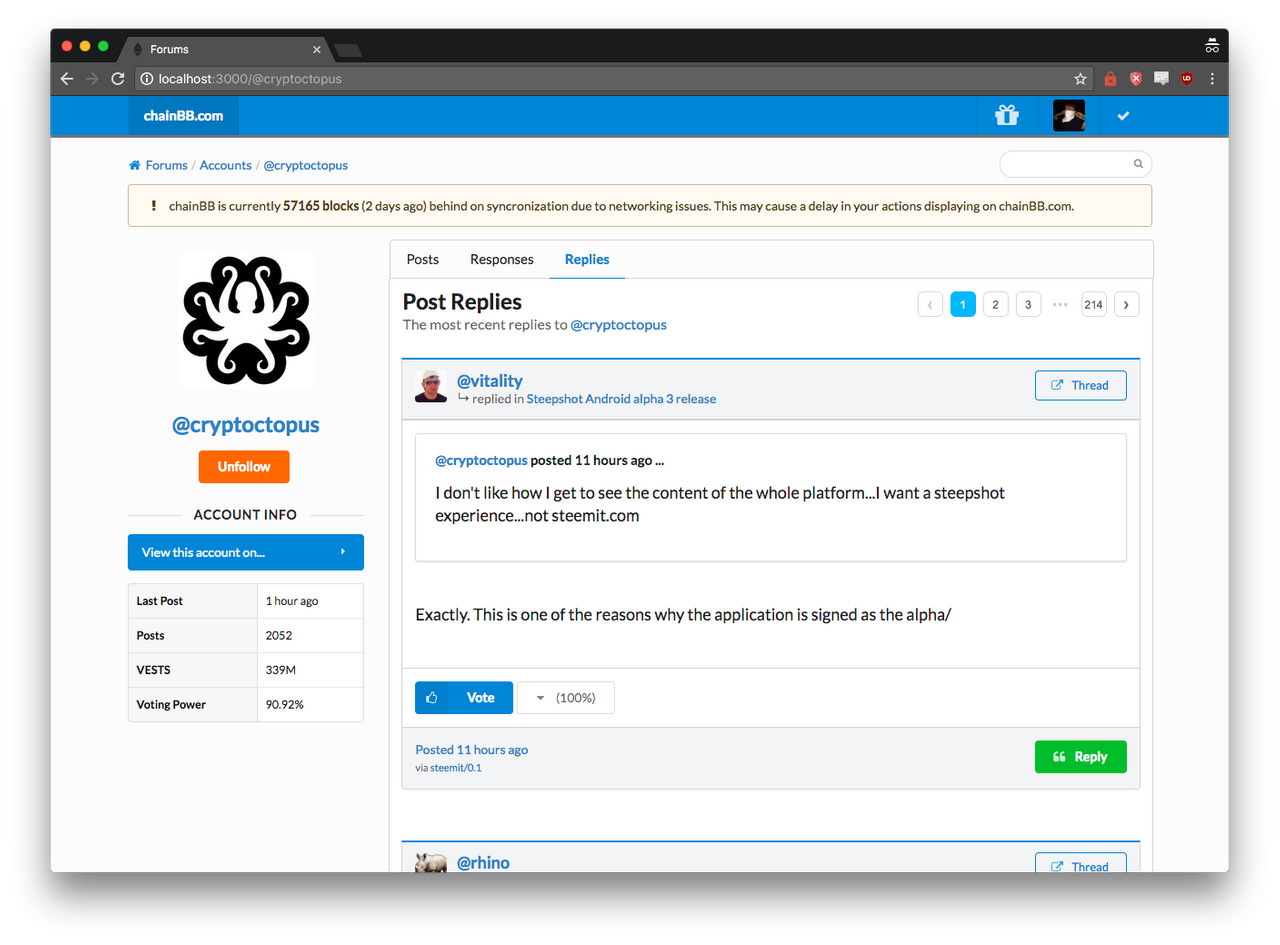Click the search magnifier icon
This screenshot has height=945, width=1280.
[x=1138, y=164]
